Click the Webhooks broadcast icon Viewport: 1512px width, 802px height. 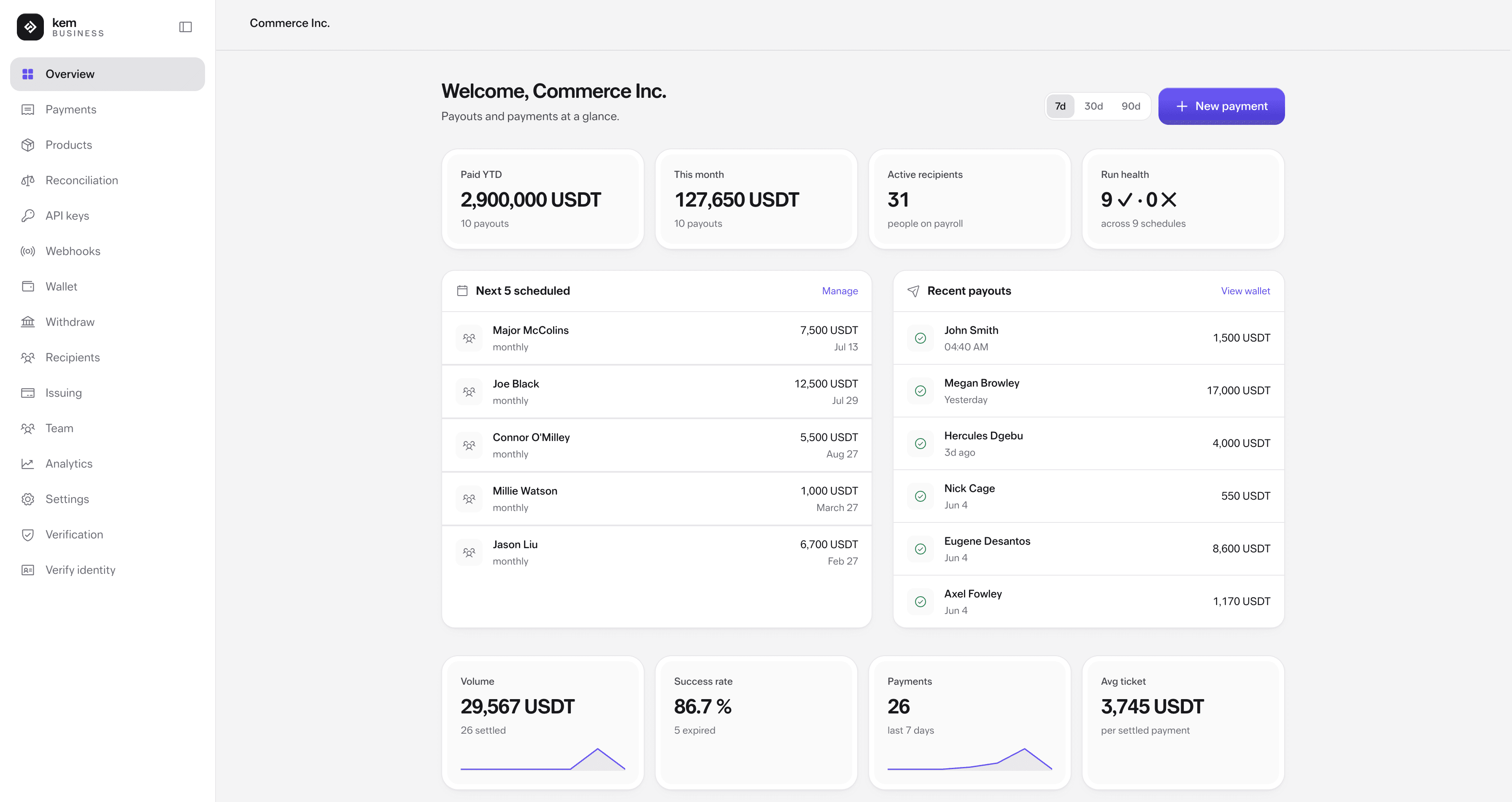click(27, 251)
